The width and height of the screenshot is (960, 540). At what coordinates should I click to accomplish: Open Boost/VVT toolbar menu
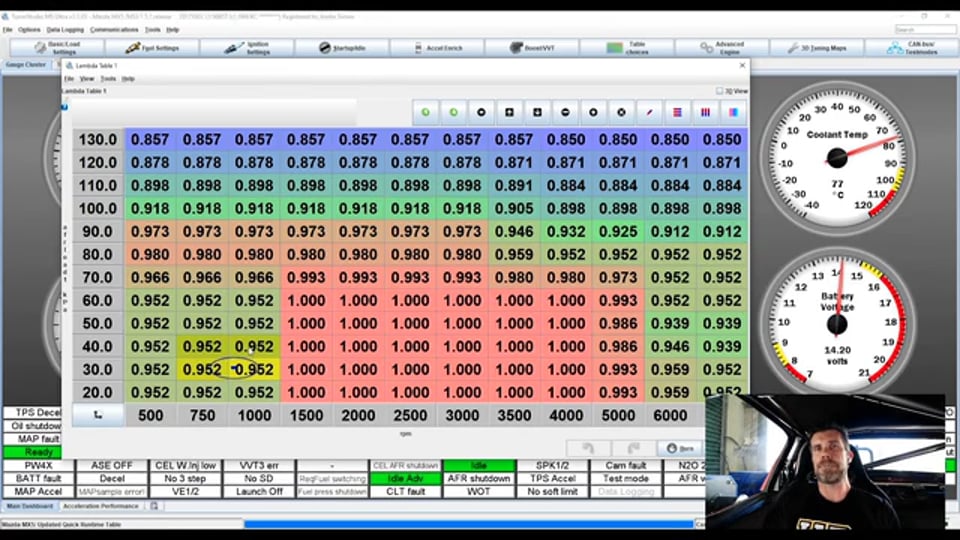(x=531, y=48)
